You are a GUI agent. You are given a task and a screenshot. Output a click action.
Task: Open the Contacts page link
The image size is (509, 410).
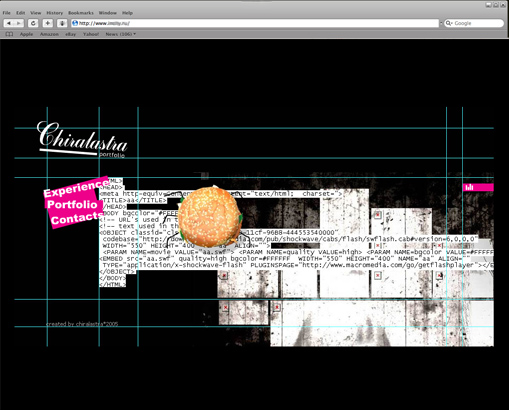(x=76, y=218)
